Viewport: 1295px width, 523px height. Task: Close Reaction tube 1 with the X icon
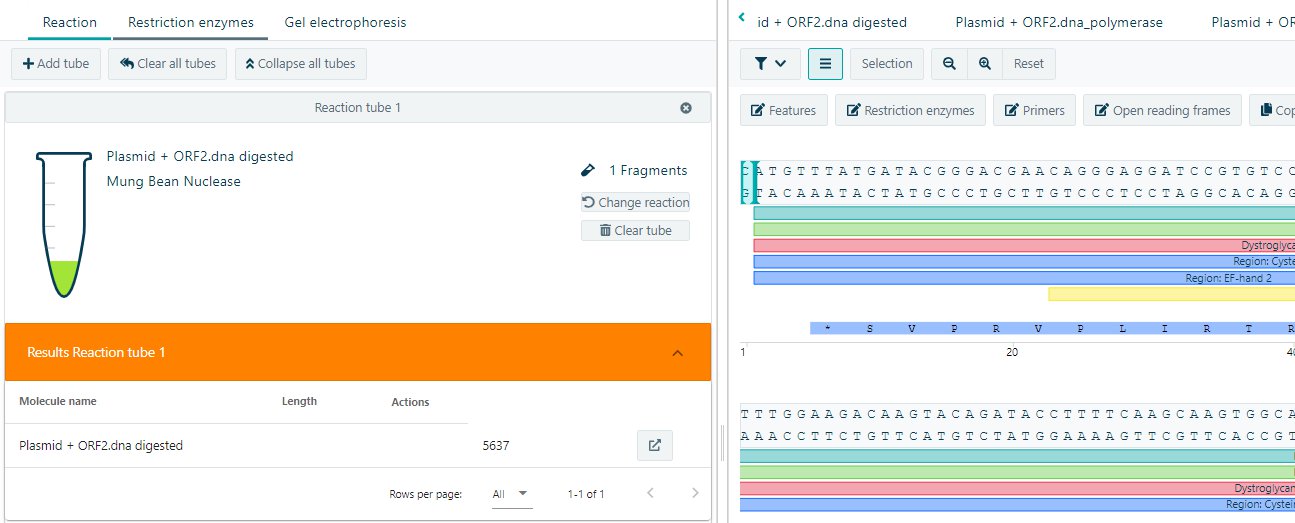pos(685,108)
